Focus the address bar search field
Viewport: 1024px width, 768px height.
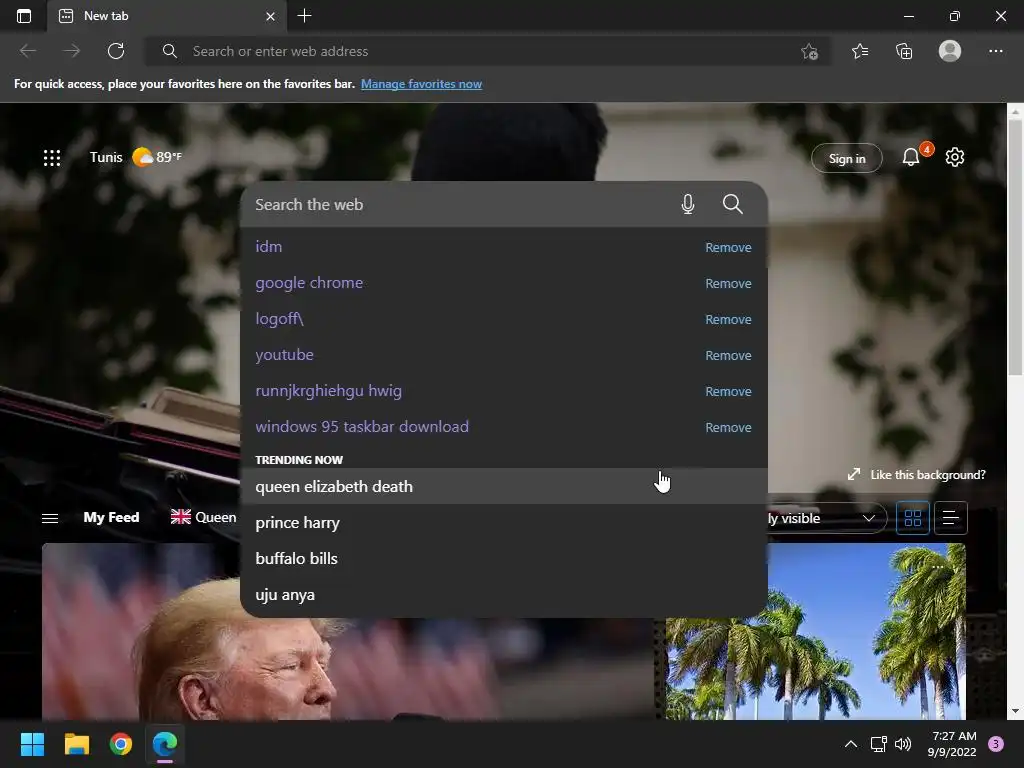[x=487, y=51]
